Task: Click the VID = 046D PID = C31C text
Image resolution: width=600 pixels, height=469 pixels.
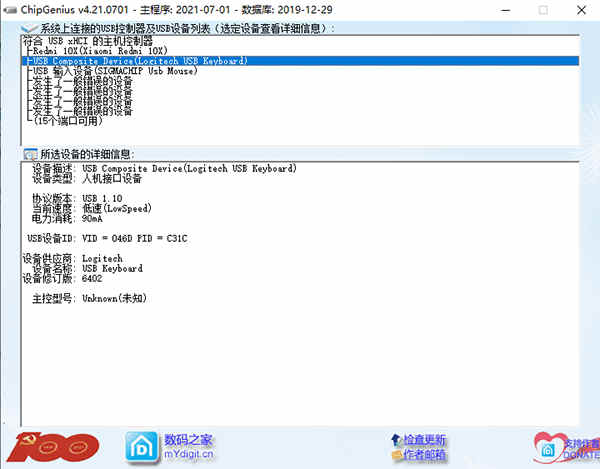Action: [135, 238]
